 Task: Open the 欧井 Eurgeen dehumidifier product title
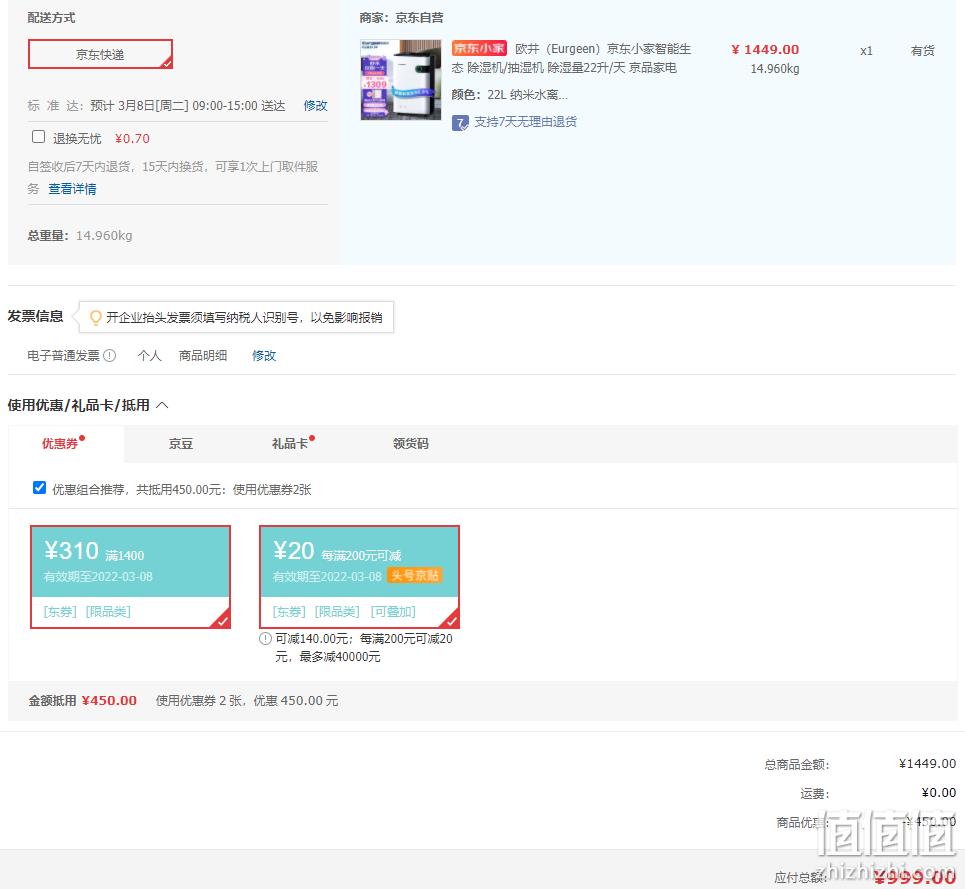[x=571, y=58]
